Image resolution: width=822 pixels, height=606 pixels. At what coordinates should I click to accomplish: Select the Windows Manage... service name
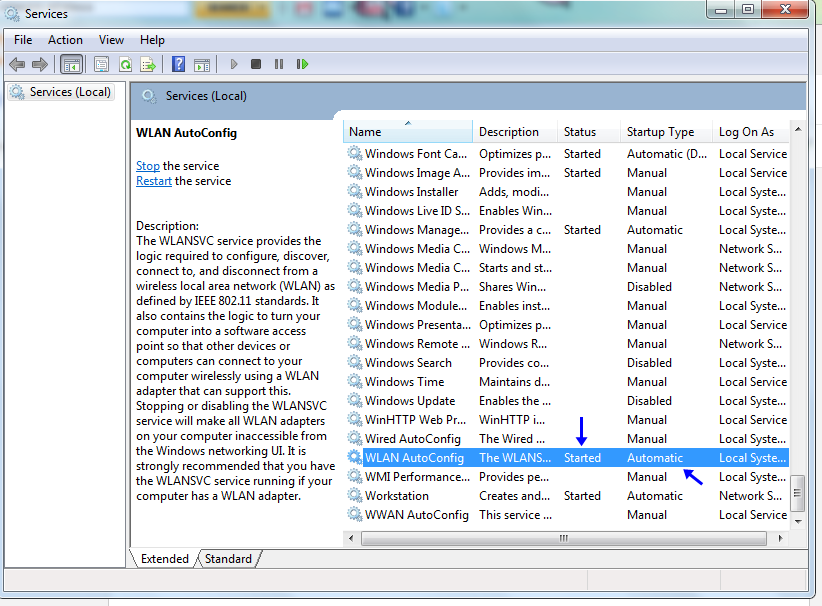point(417,230)
